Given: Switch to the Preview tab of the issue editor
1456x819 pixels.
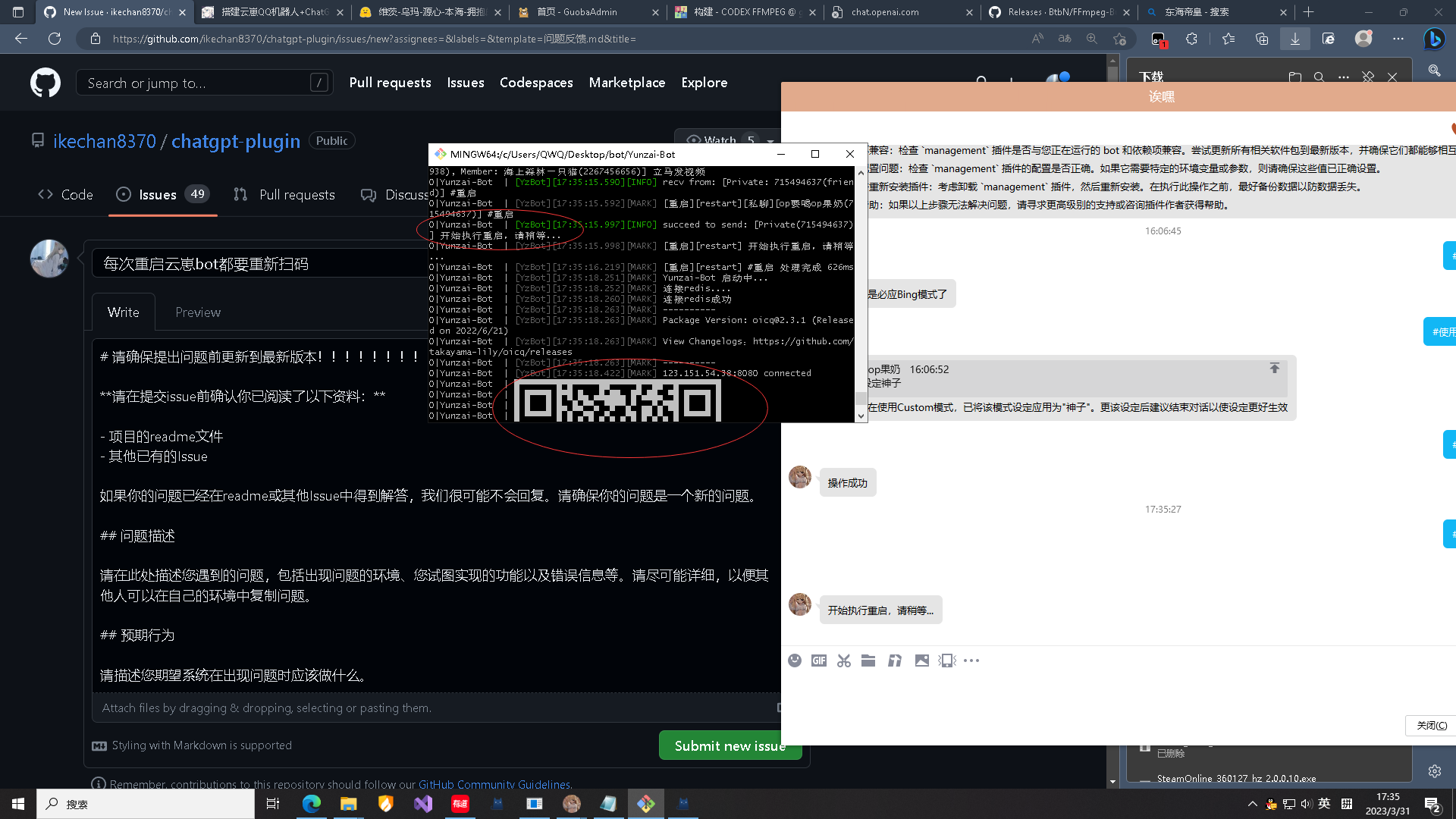Looking at the screenshot, I should [x=197, y=312].
